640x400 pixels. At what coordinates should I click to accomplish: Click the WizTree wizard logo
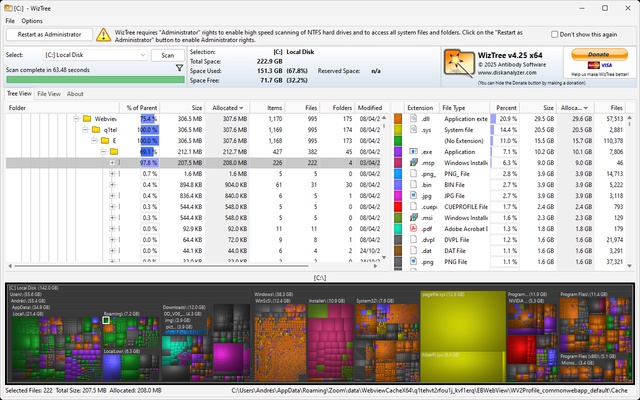[459, 63]
